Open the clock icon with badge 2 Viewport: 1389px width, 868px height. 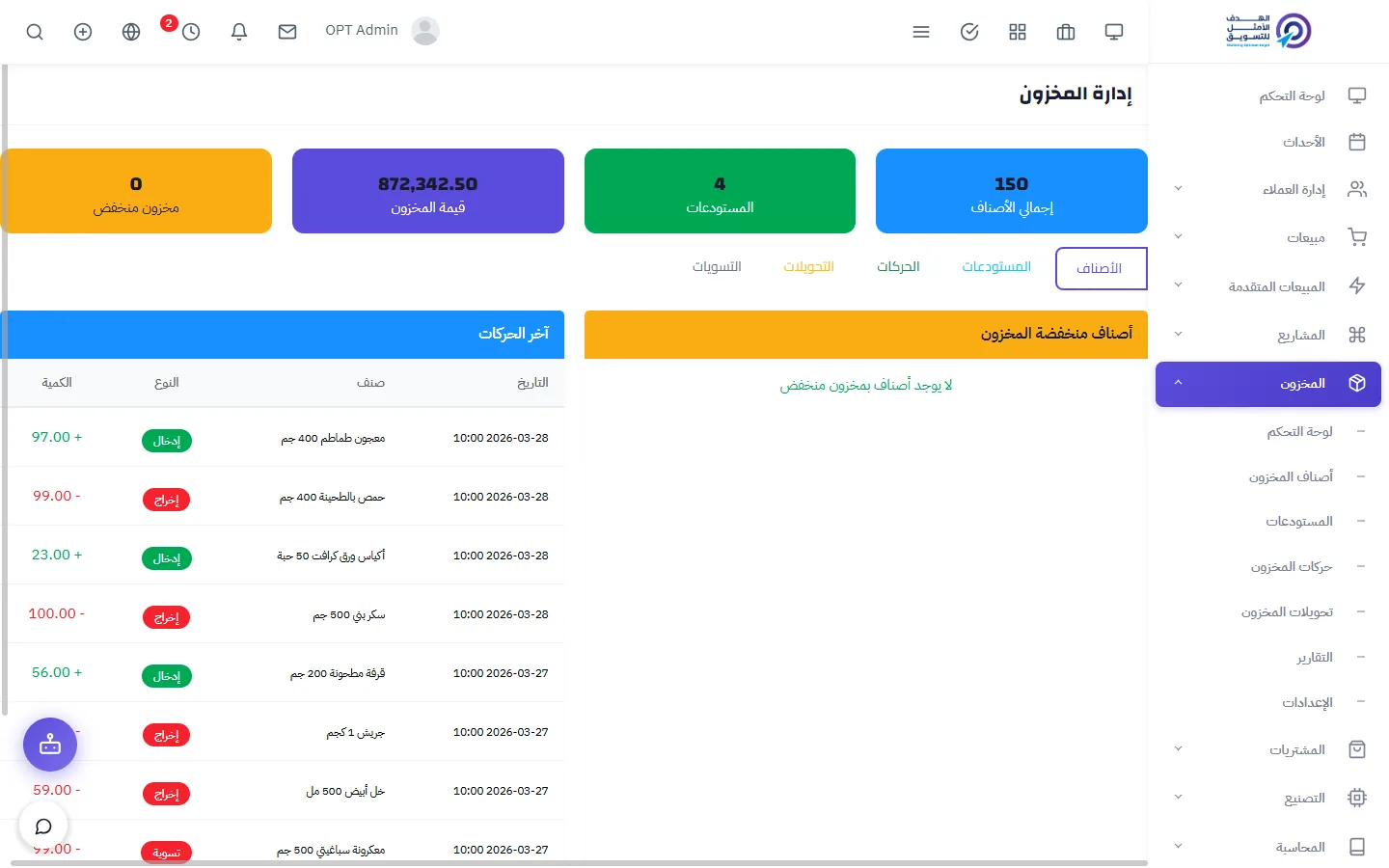coord(191,32)
